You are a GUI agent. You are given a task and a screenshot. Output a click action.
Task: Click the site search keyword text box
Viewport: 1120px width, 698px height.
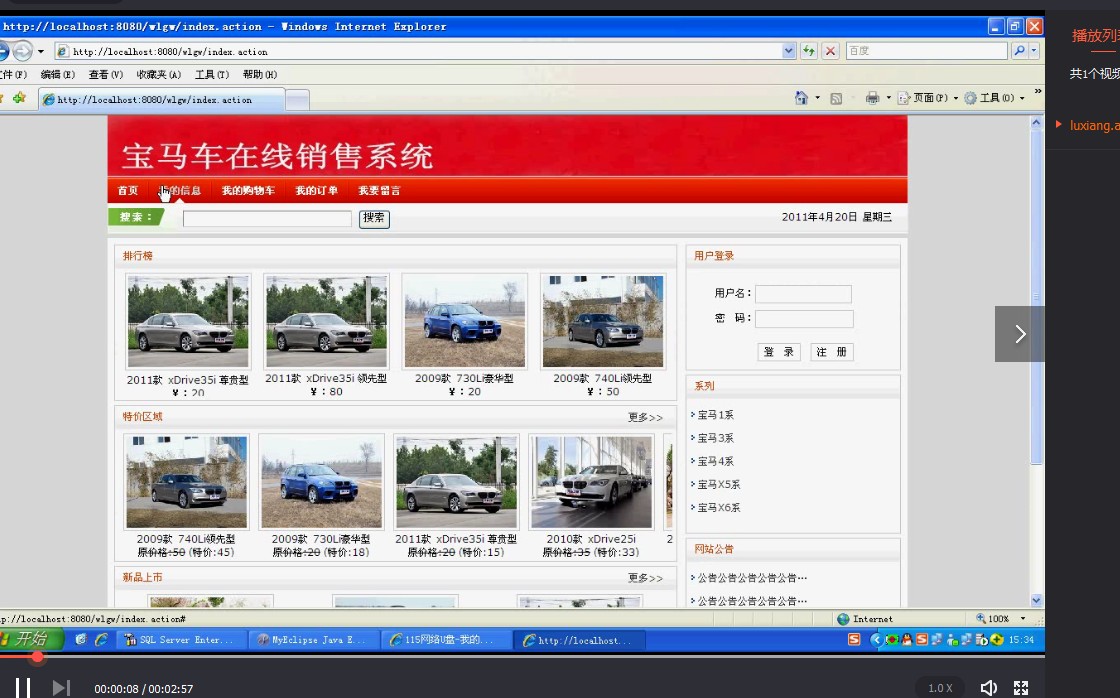point(267,219)
